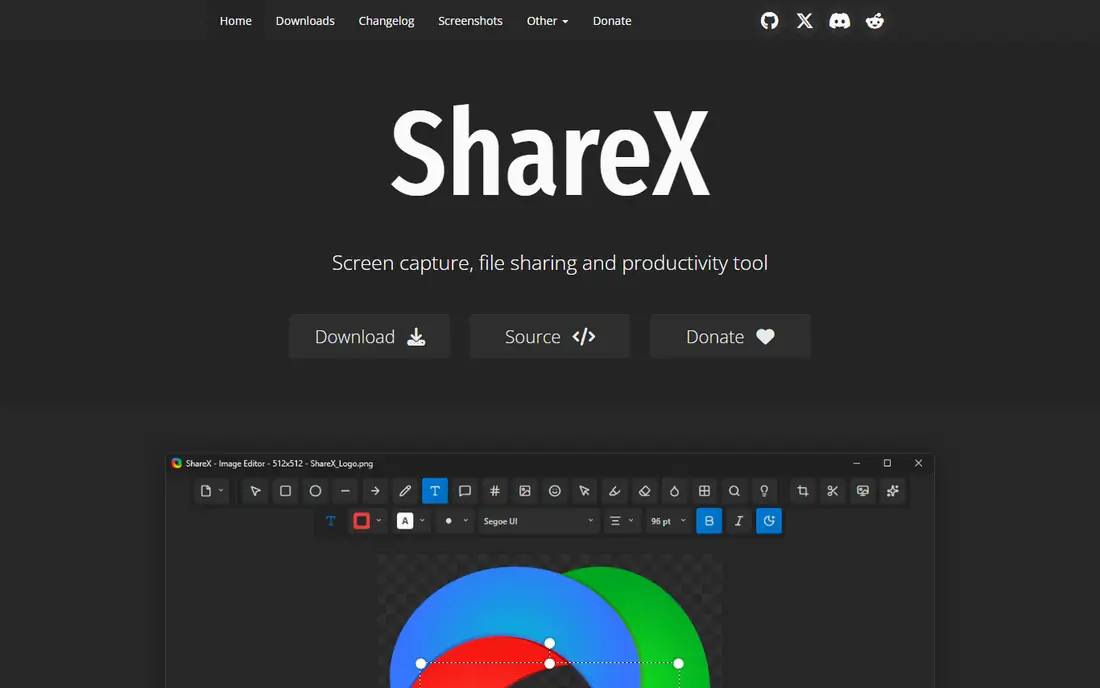1100x688 pixels.
Task: Select the Crop image tool
Action: click(803, 491)
